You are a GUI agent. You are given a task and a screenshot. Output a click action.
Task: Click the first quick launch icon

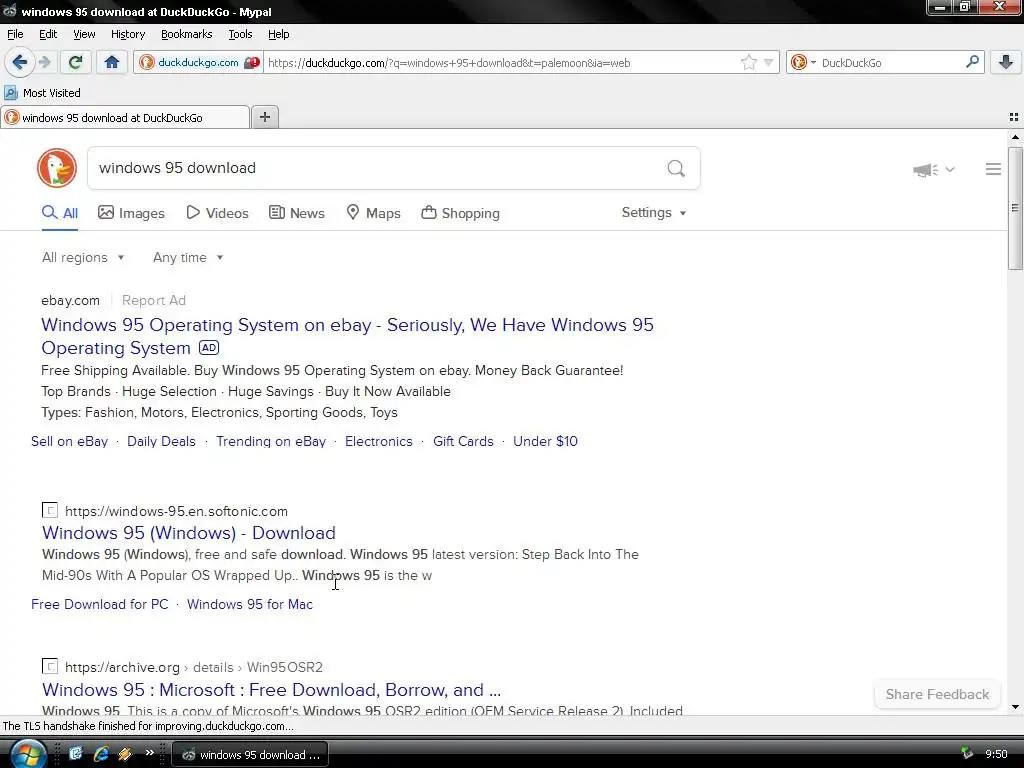(76, 754)
